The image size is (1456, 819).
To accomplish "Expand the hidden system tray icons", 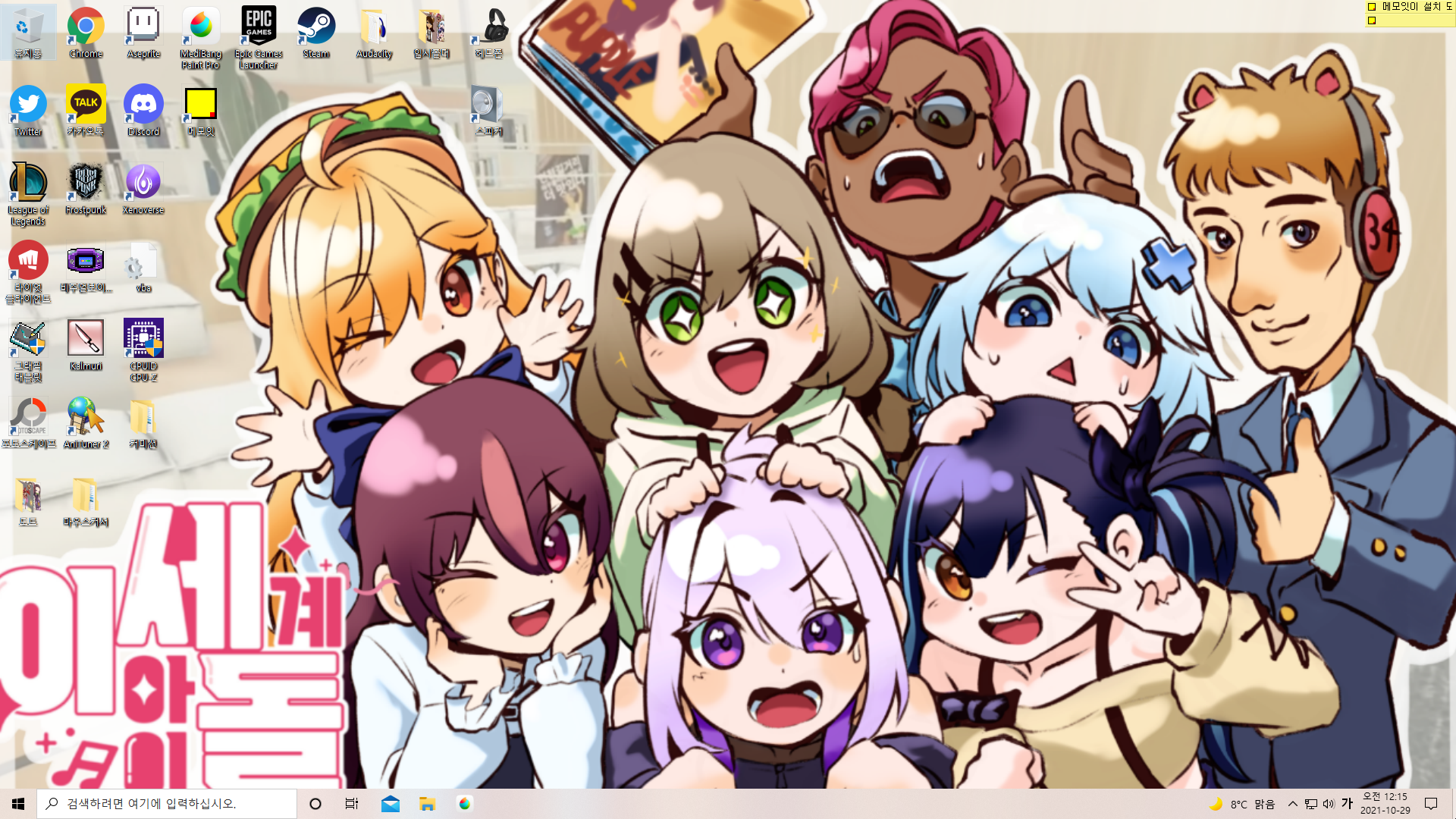I will [1293, 804].
